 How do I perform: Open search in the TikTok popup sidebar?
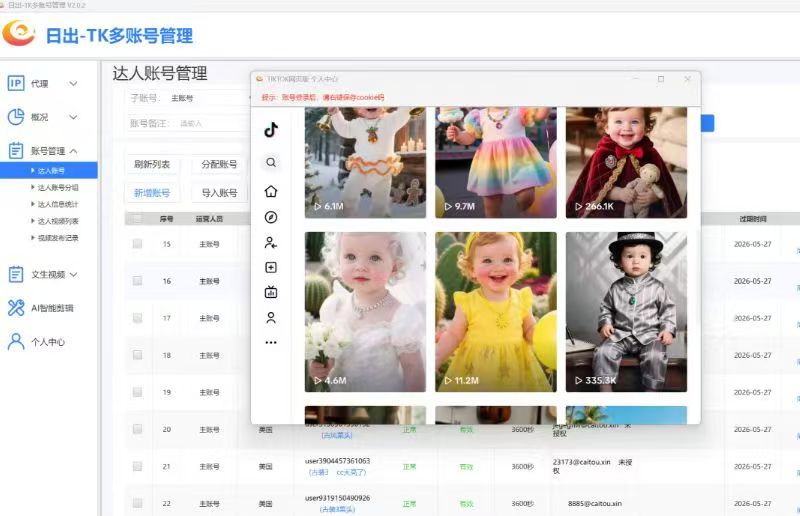coord(271,162)
